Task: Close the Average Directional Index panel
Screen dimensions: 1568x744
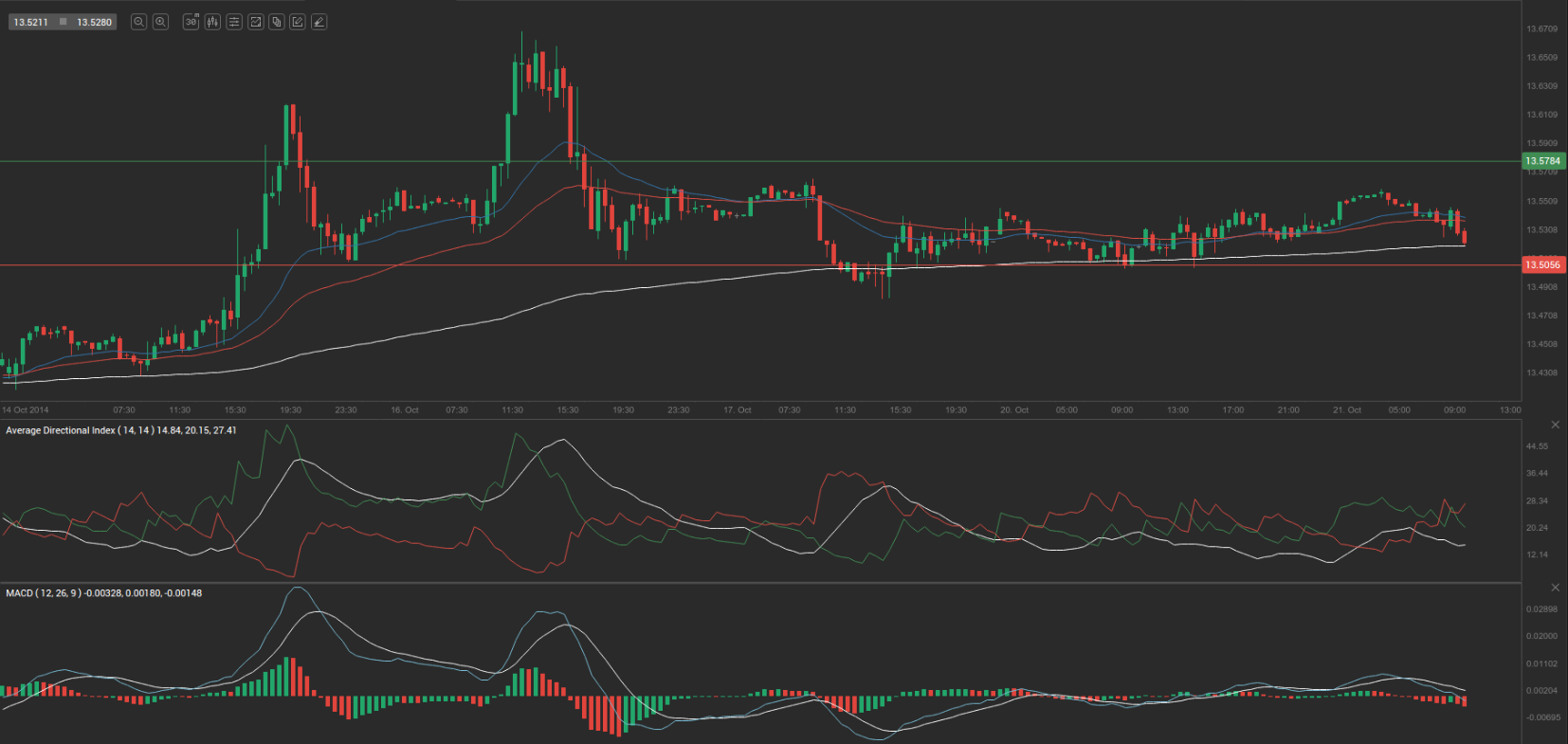Action: [1555, 425]
